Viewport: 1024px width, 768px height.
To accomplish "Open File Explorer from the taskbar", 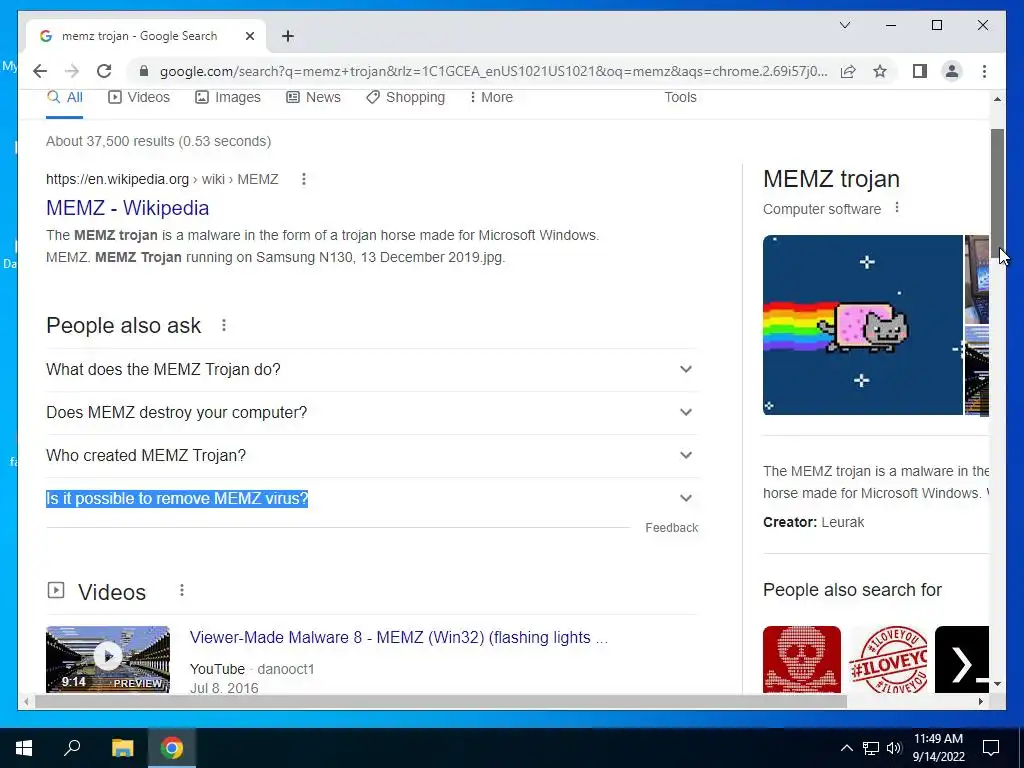I will click(x=122, y=748).
